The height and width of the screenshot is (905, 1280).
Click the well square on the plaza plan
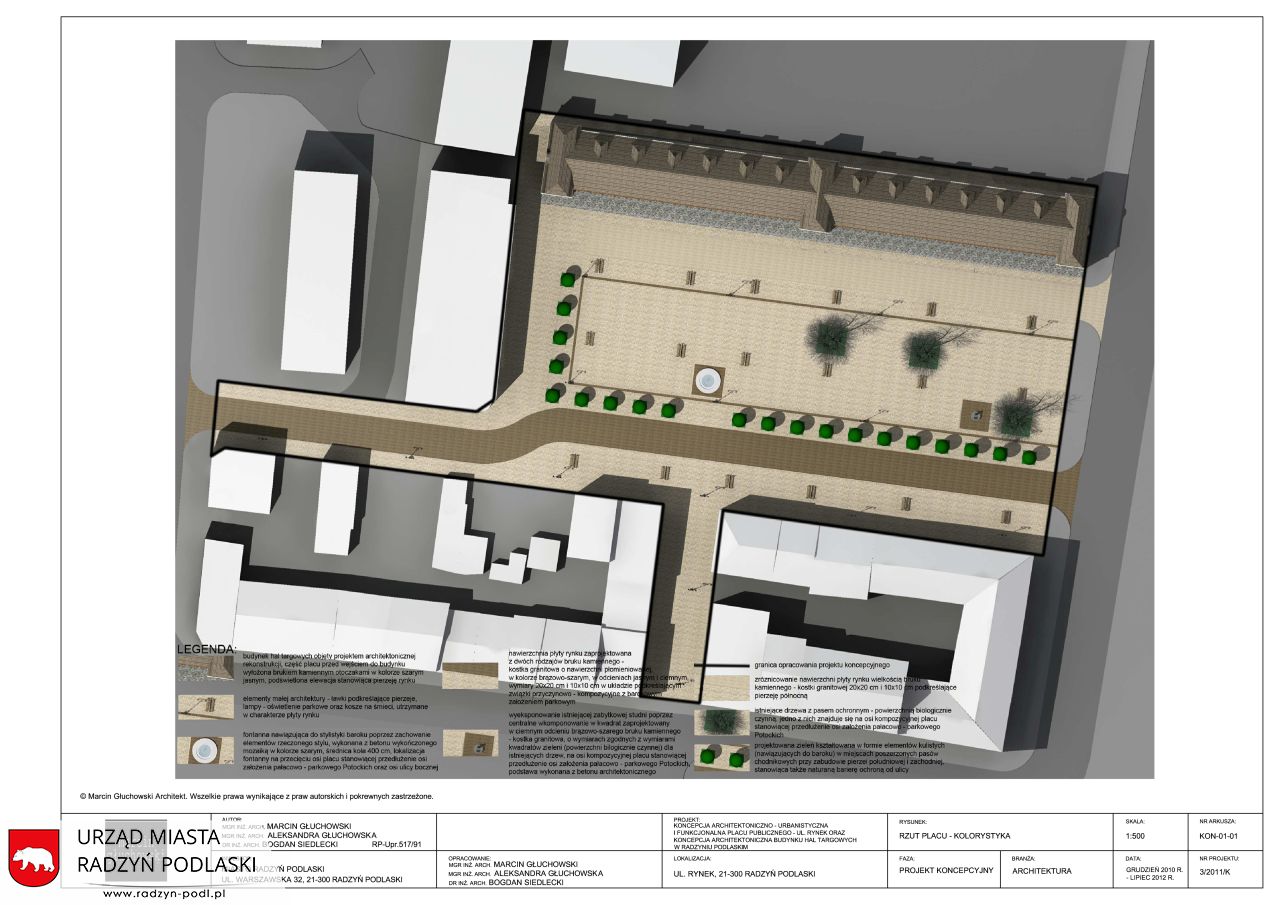pyautogui.click(x=977, y=413)
